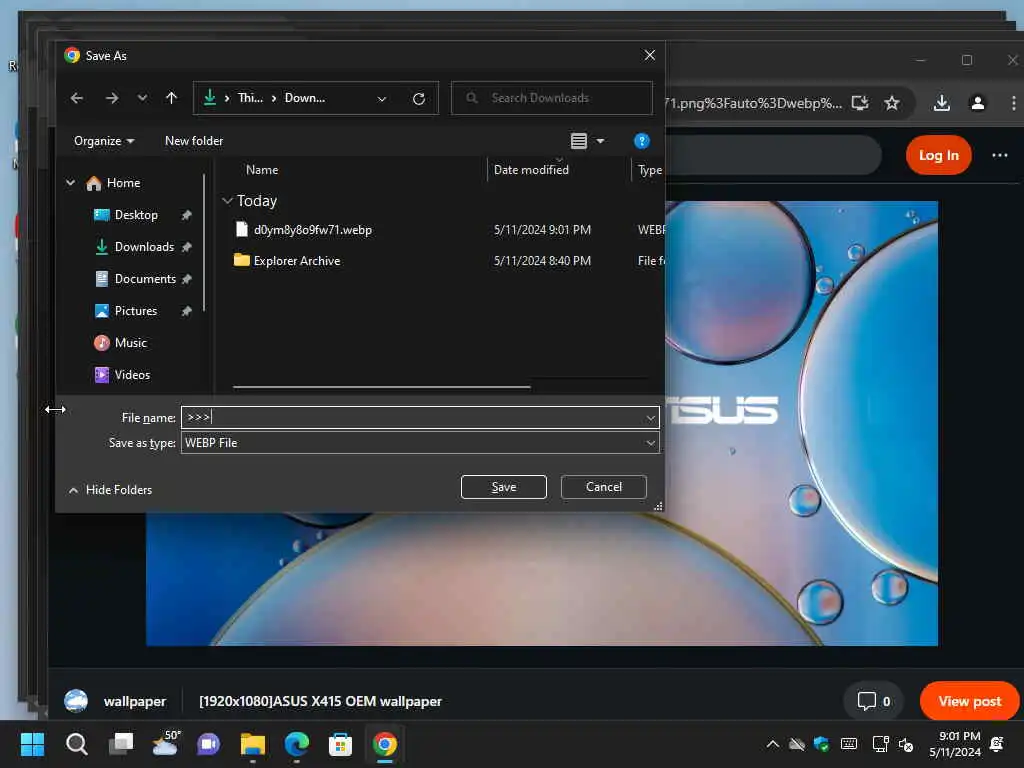Click the Save button

504,487
